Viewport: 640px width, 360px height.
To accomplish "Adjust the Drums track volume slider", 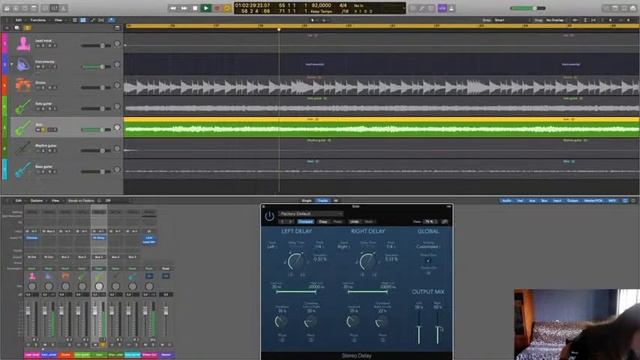I will coord(96,88).
